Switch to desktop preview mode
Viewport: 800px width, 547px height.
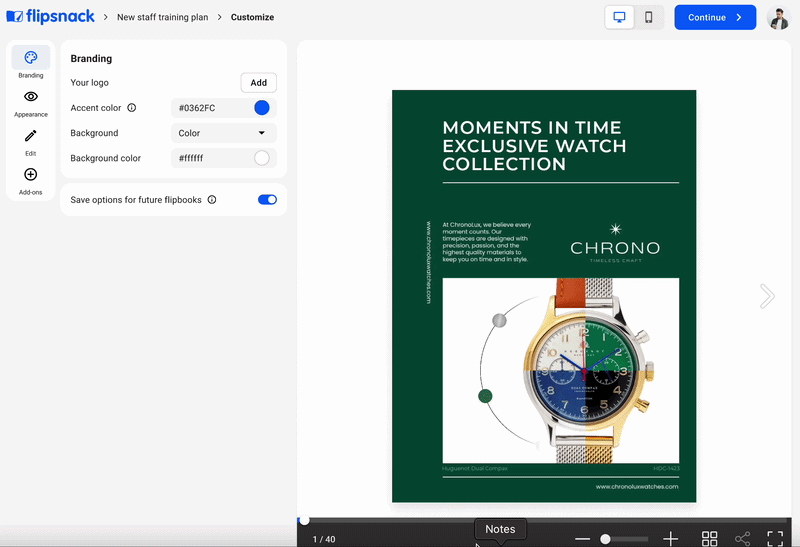point(620,17)
